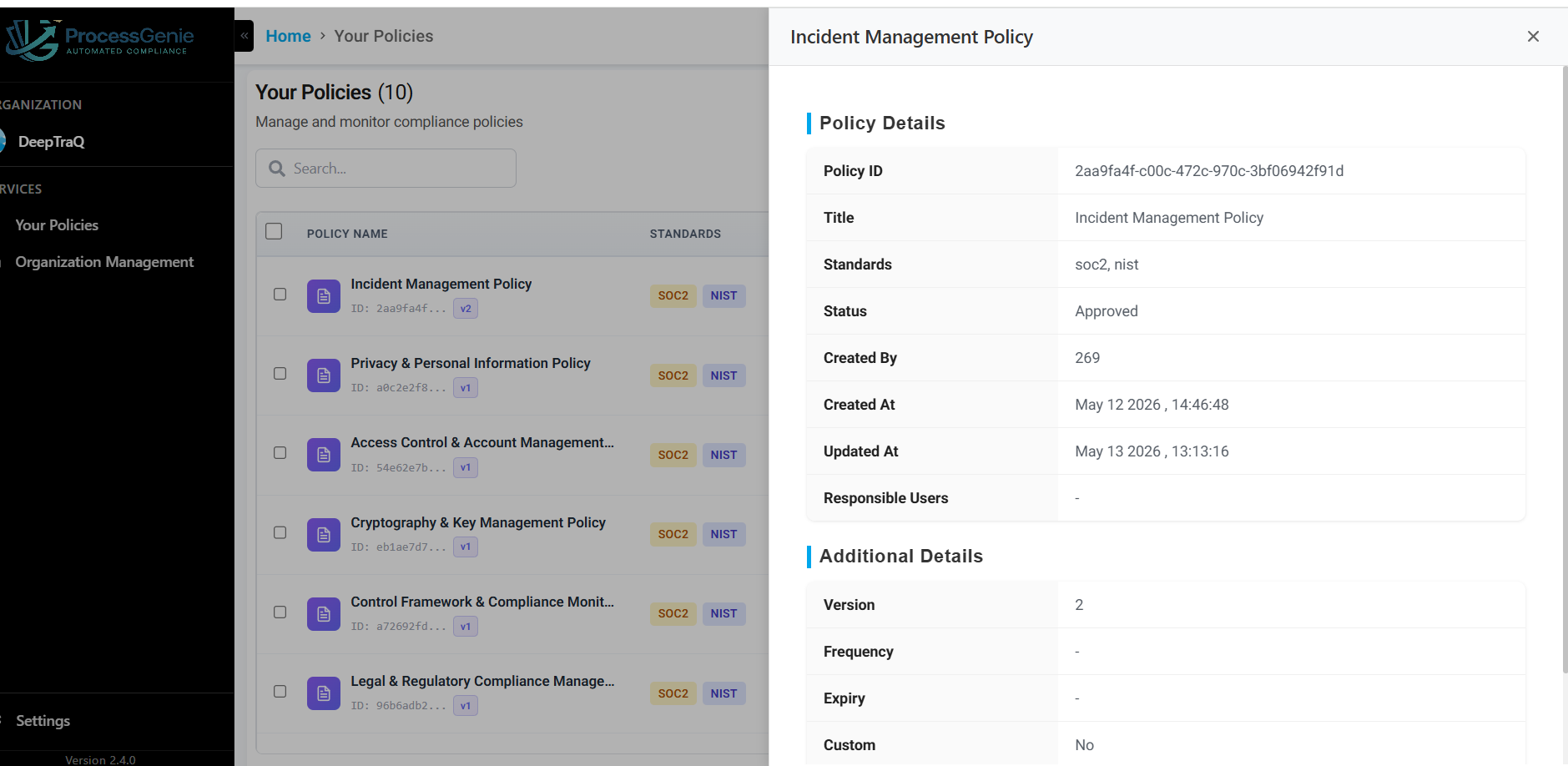
Task: Click SOC2 tag on Control Framework row
Action: click(x=673, y=613)
